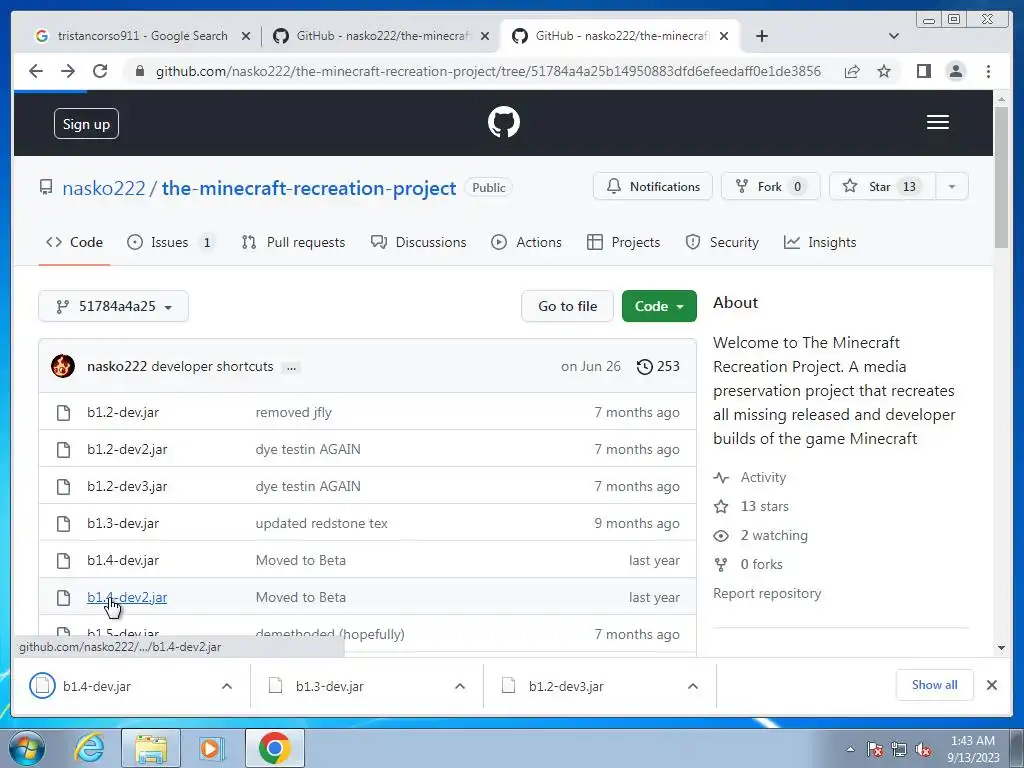Switch to the Code tab
This screenshot has width=1024, height=768.
click(74, 242)
